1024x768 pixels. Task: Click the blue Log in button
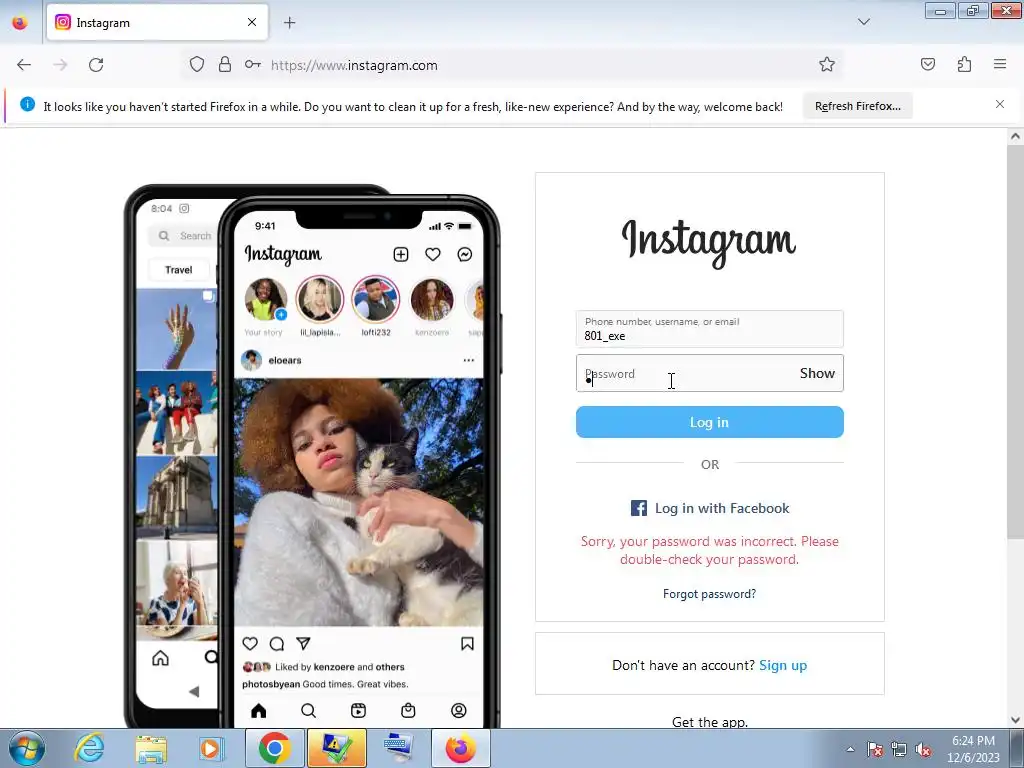pos(709,422)
